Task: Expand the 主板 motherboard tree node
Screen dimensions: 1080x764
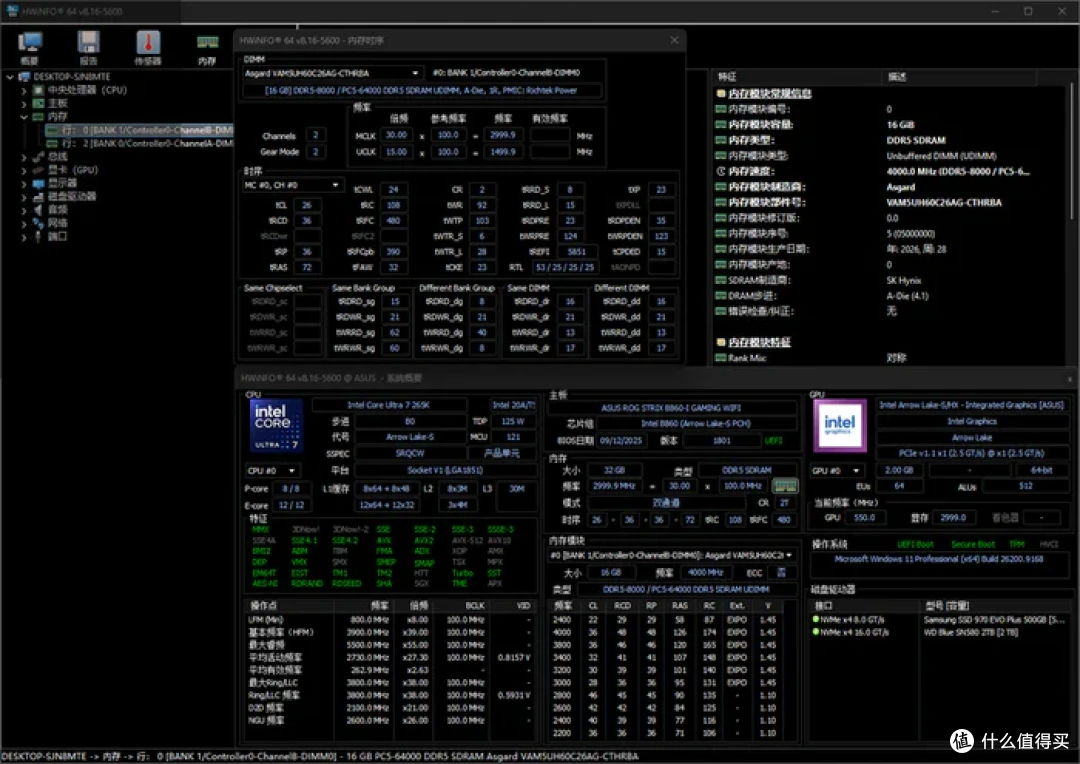Action: (24, 103)
